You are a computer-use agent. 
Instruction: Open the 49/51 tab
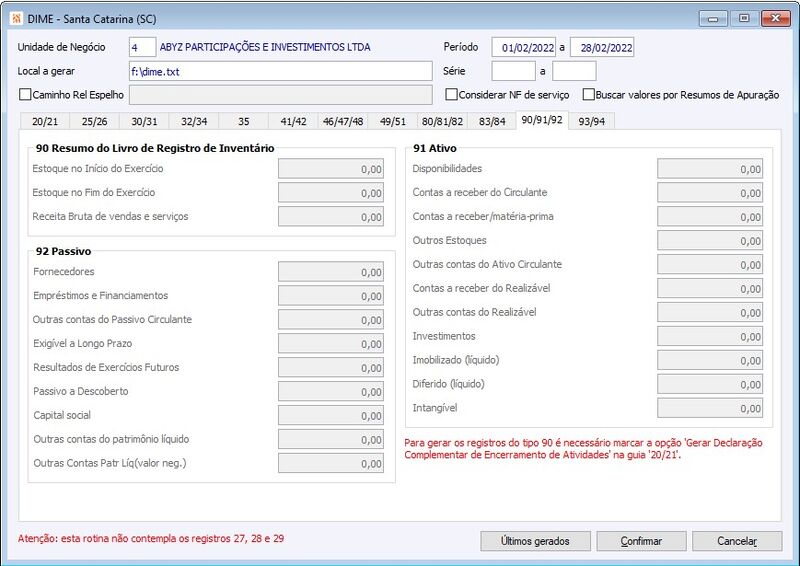click(393, 121)
